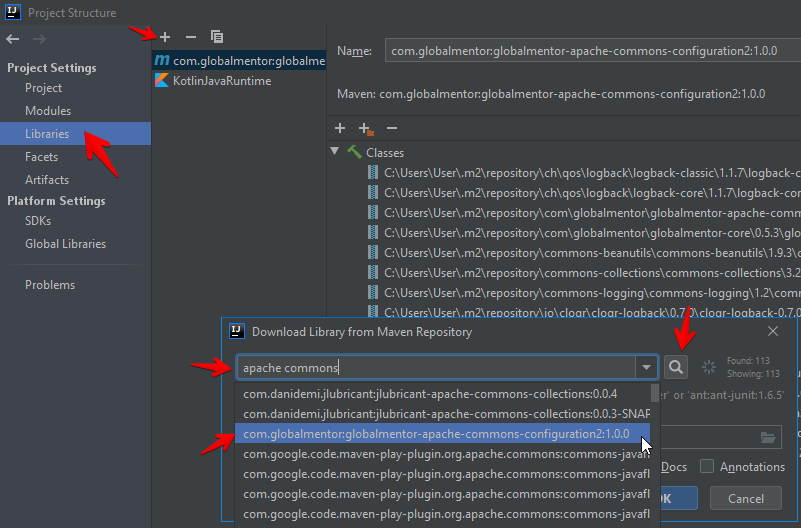This screenshot has width=801, height=528.
Task: Click the folder browse icon in download dialog
Action: click(768, 437)
